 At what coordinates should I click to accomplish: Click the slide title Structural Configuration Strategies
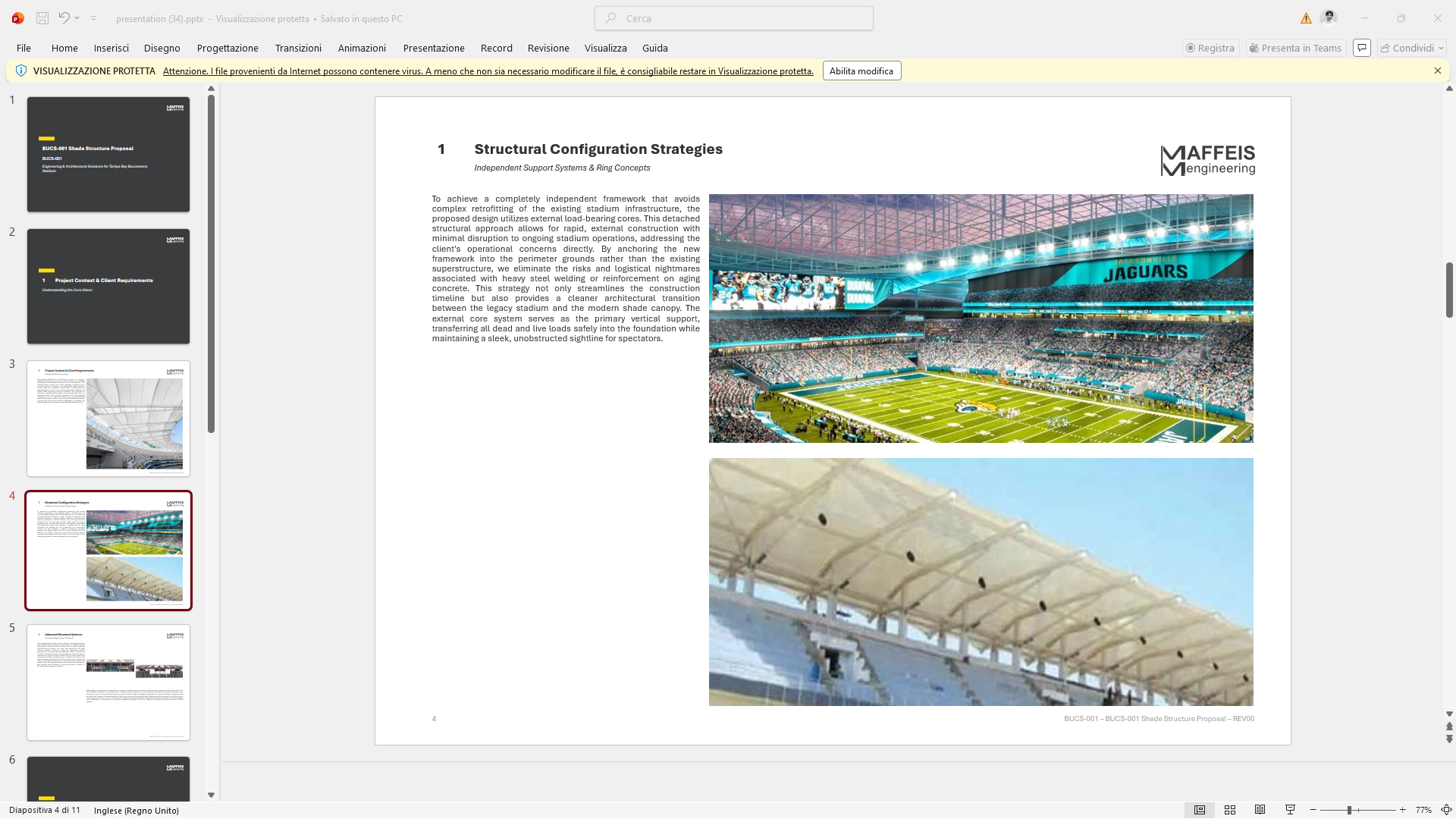pos(598,149)
